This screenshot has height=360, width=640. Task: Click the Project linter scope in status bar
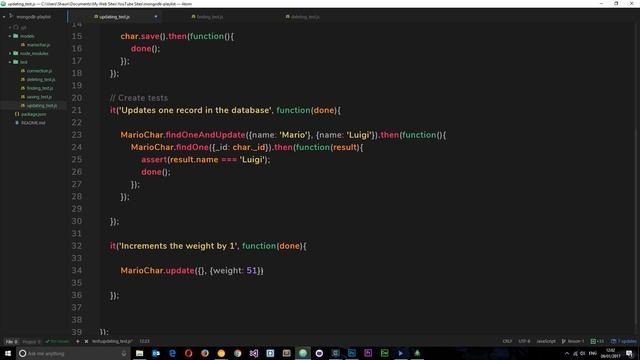click(x=31, y=342)
